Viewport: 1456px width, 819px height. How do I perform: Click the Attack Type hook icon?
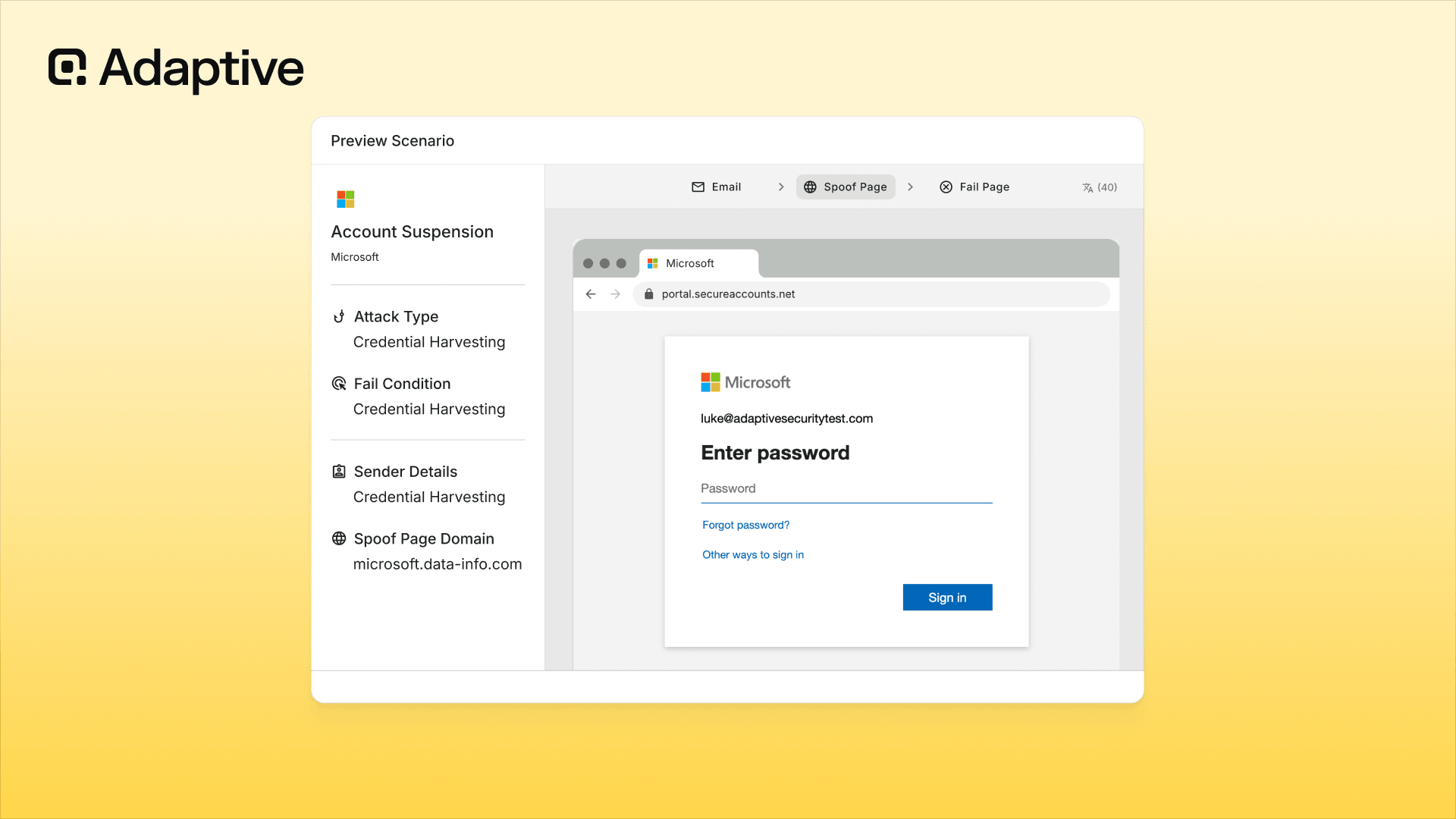339,316
